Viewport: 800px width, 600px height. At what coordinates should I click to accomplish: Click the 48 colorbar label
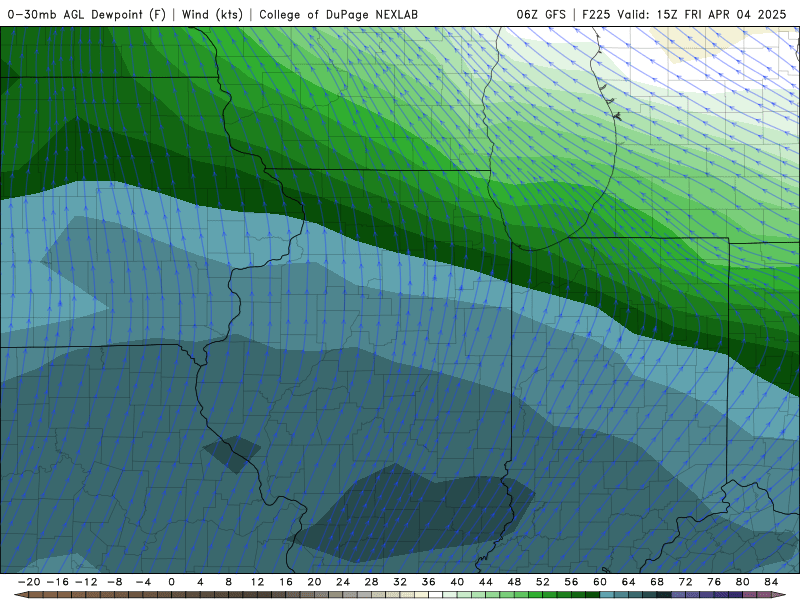[x=514, y=582]
